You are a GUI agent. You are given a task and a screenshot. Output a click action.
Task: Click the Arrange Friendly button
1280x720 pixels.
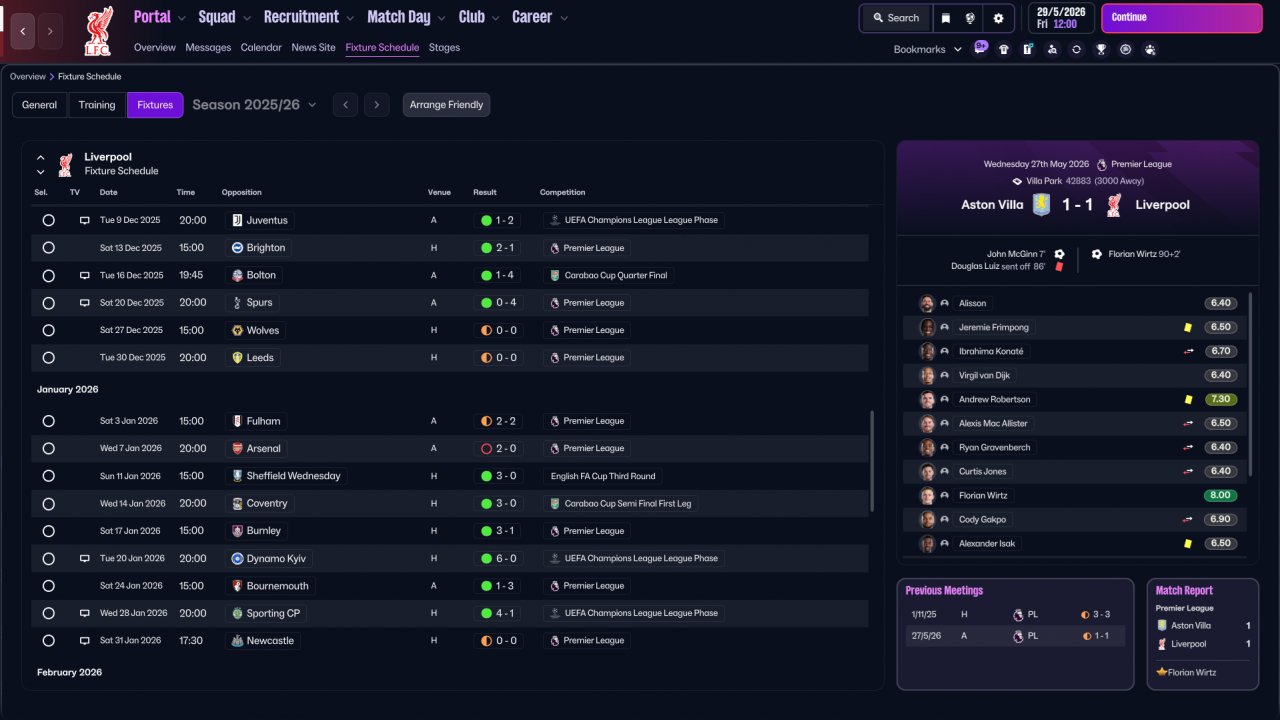[446, 105]
